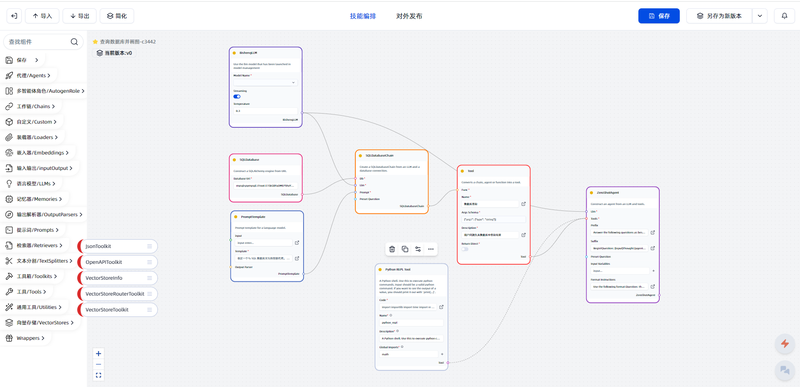Expand the 输出解析器/OutputParsers category
Image resolution: width=800 pixels, height=387 pixels.
pyautogui.click(x=44, y=215)
